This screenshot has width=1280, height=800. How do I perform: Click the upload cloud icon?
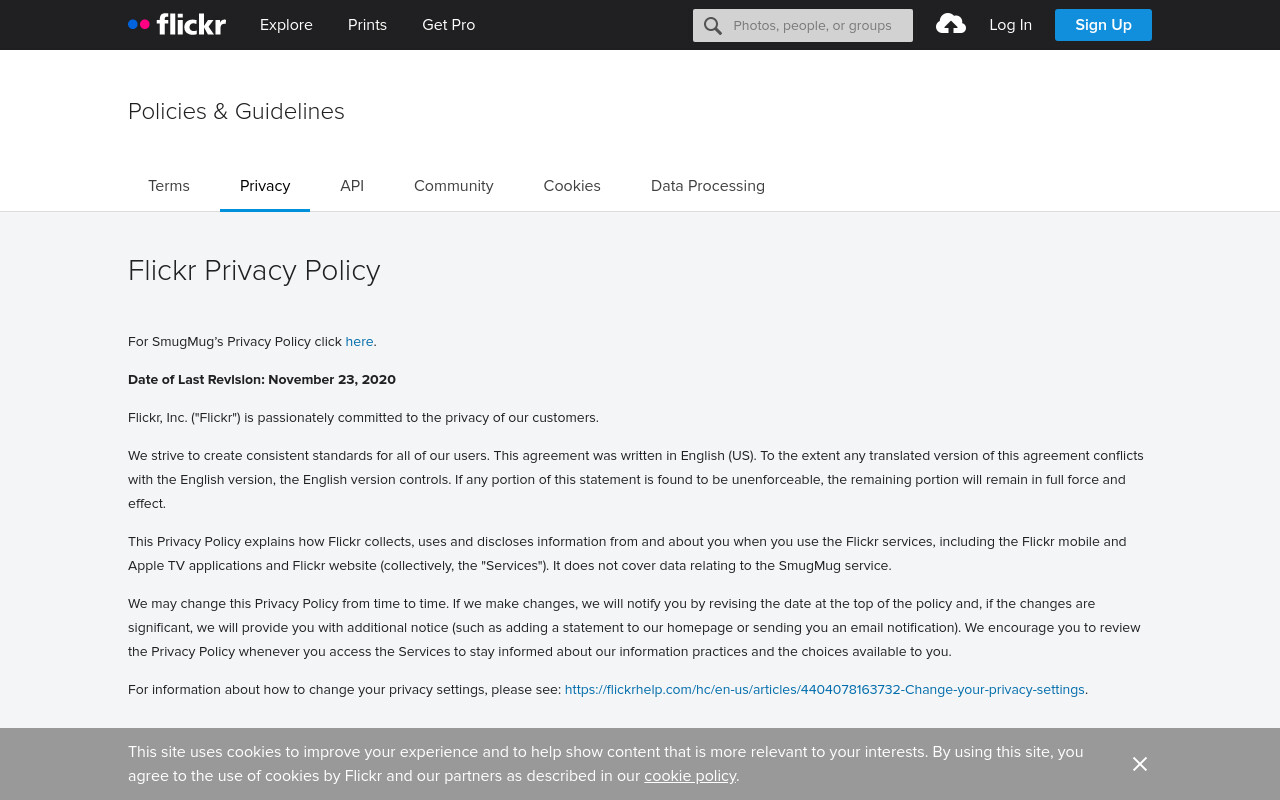tap(950, 24)
